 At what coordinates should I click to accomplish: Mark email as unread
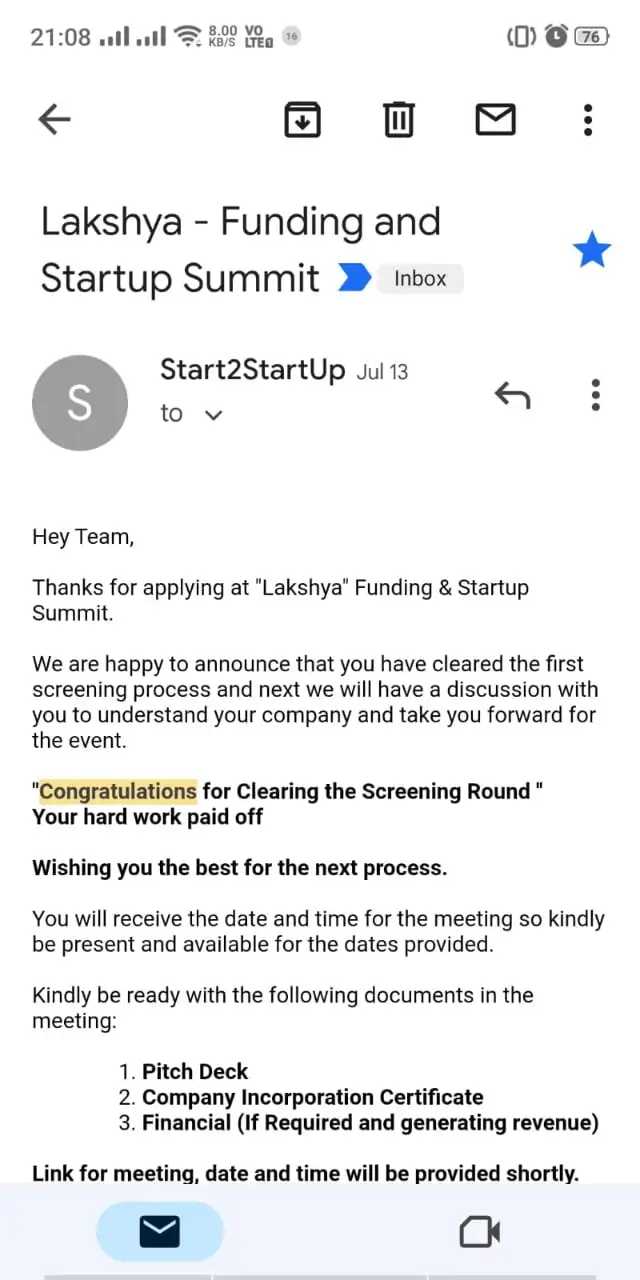495,120
